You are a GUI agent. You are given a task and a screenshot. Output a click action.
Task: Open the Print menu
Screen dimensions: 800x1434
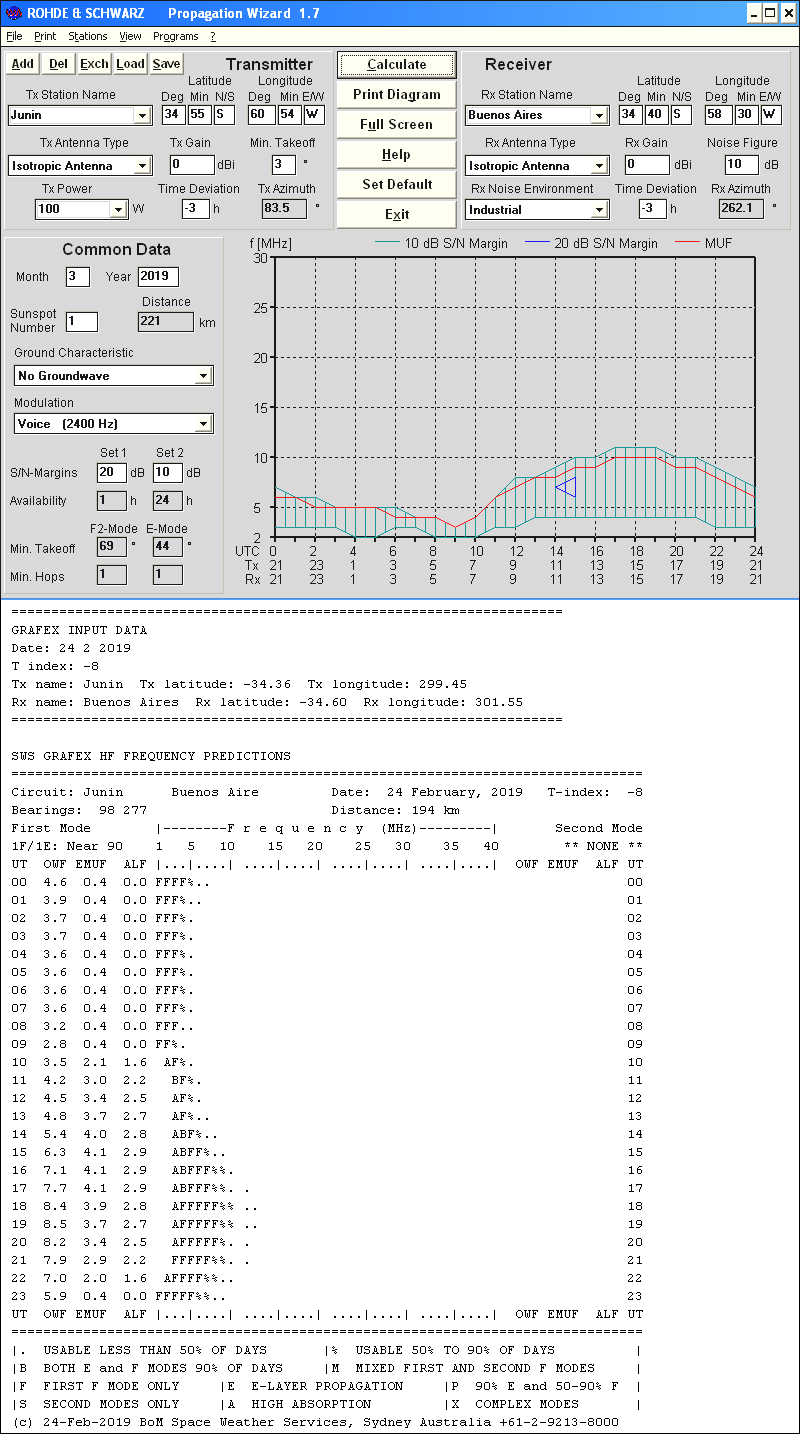tap(45, 36)
